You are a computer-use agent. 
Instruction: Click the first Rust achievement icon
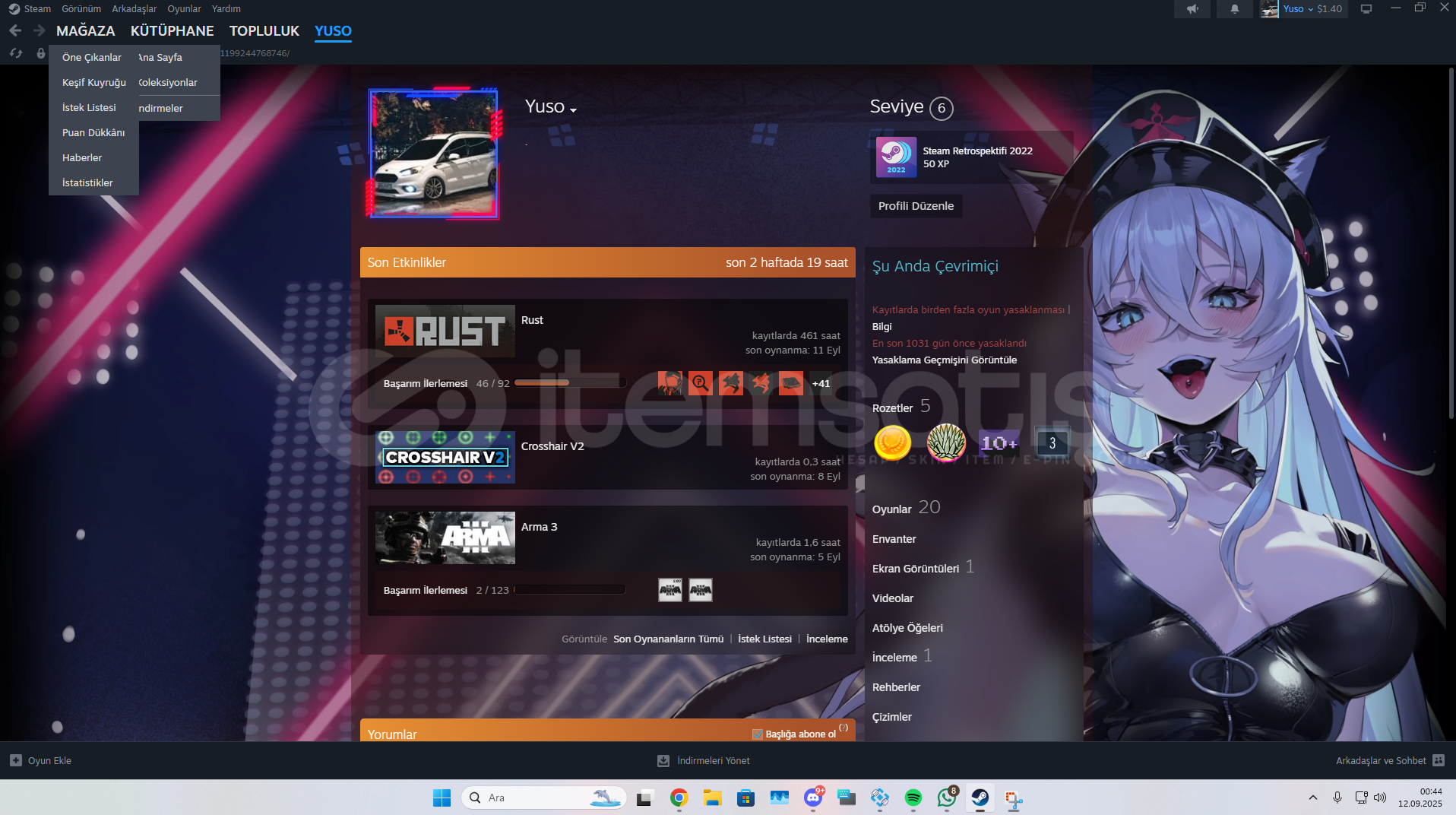(x=669, y=383)
